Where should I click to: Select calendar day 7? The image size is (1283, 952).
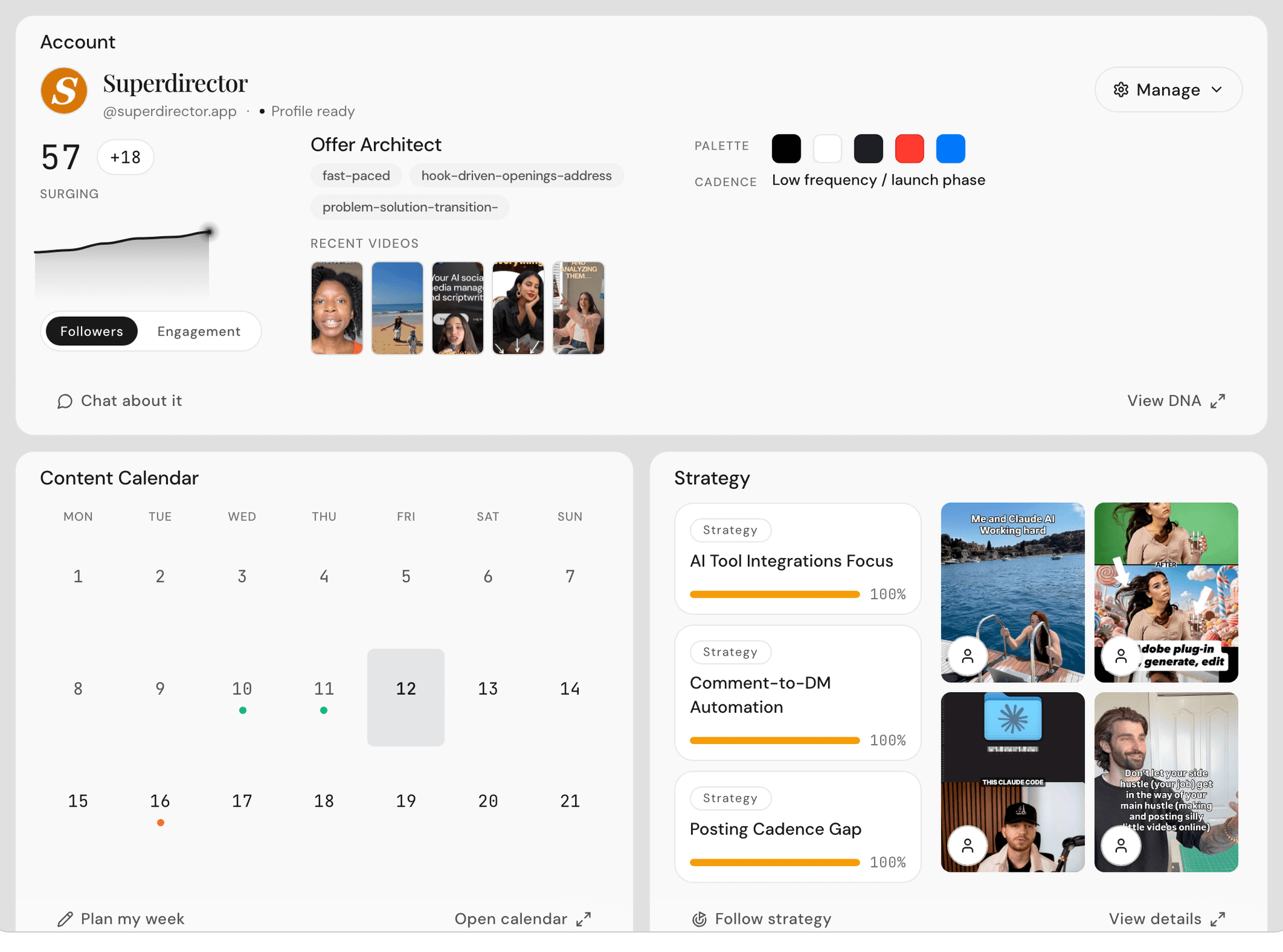point(570,576)
